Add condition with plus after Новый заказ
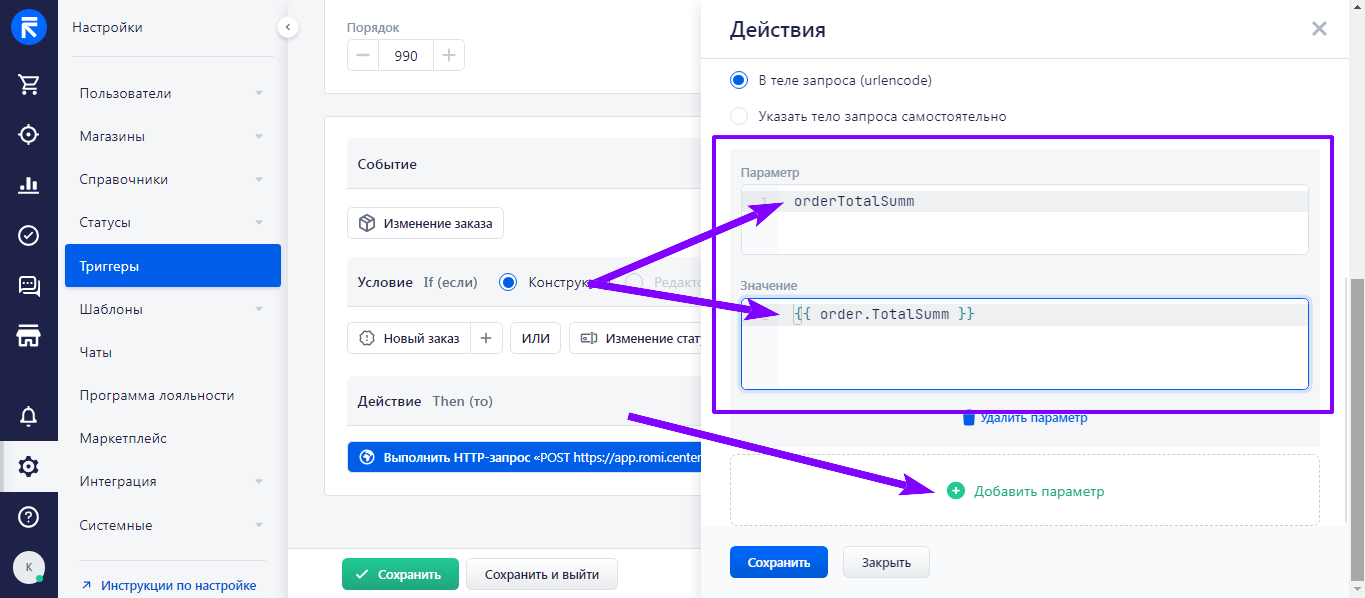The width and height of the screenshot is (1365, 598). (485, 338)
